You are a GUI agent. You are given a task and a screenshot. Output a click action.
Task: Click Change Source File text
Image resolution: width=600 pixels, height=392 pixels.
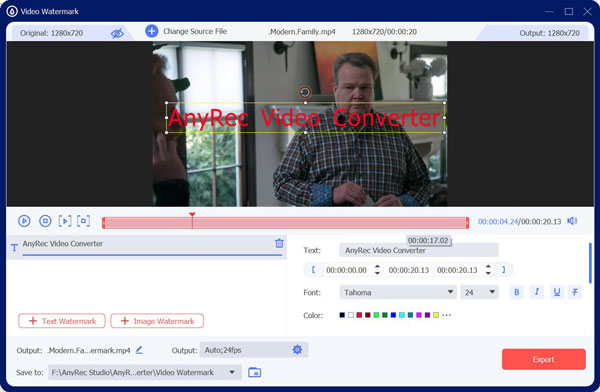tap(195, 31)
